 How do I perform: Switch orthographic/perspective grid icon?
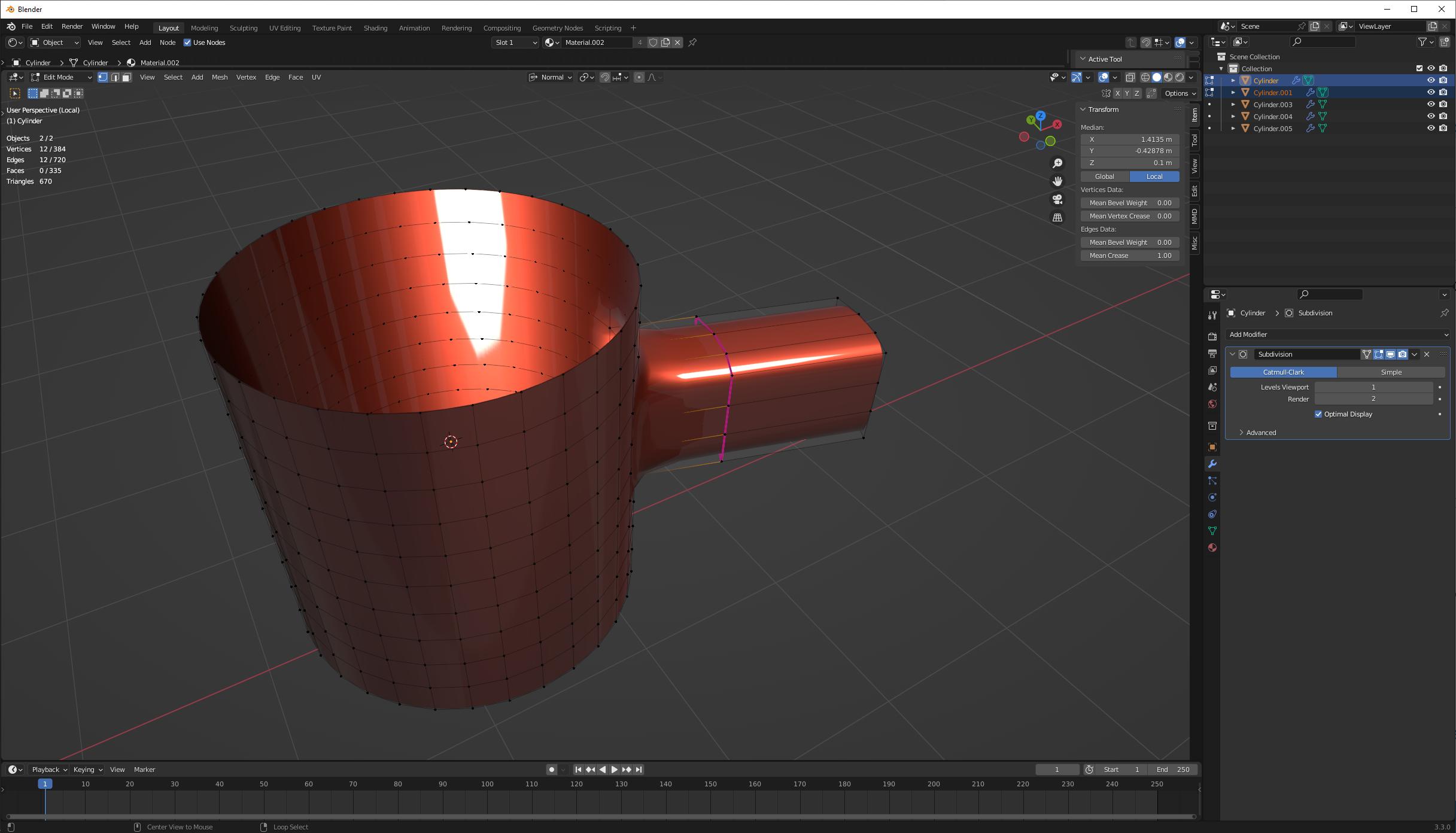click(x=1057, y=218)
